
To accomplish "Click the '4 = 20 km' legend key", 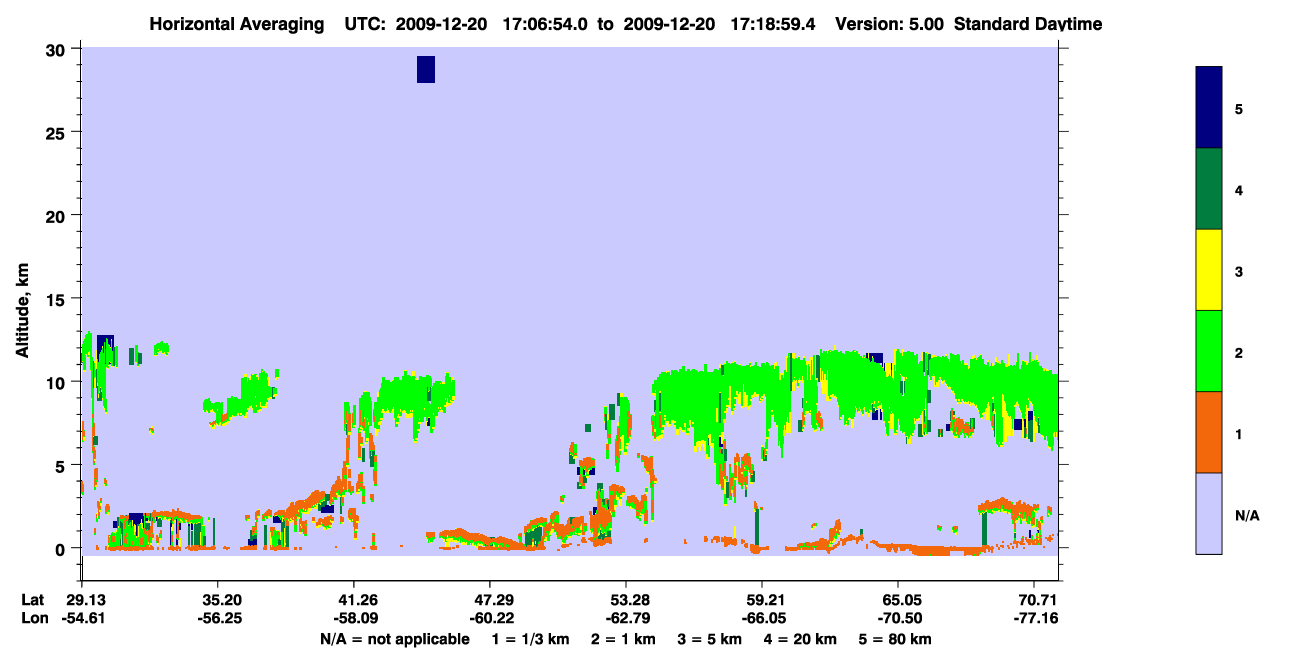I will (801, 640).
